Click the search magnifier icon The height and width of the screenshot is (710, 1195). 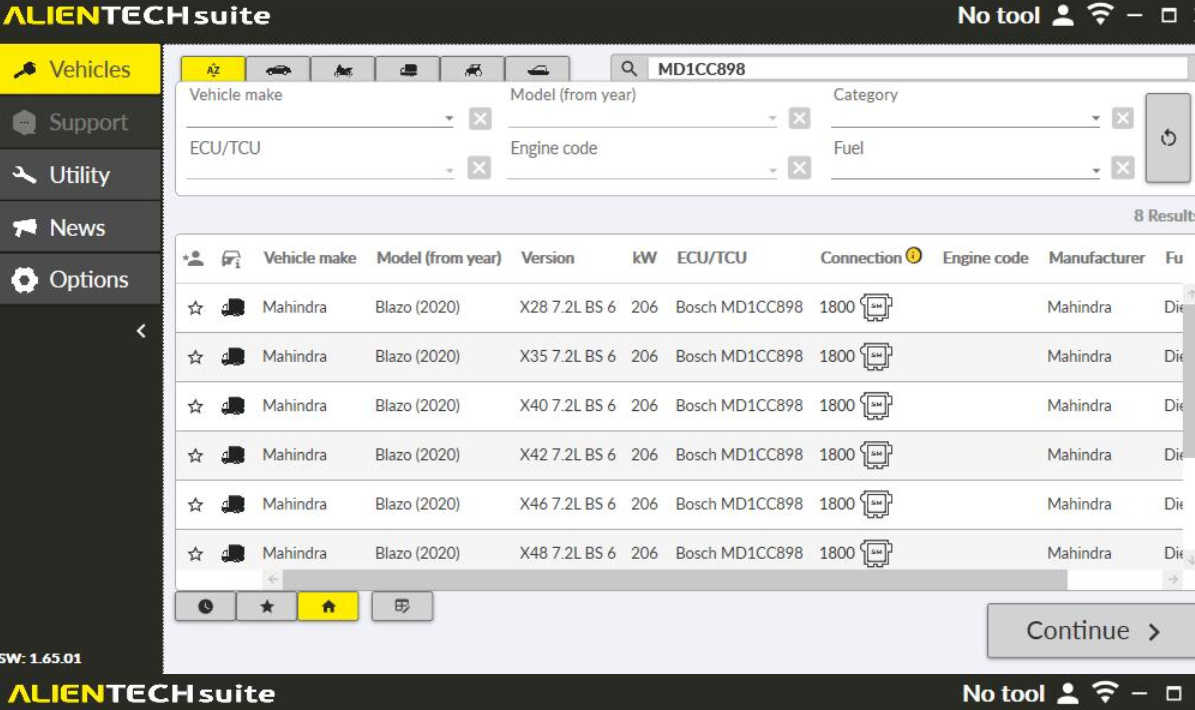630,69
